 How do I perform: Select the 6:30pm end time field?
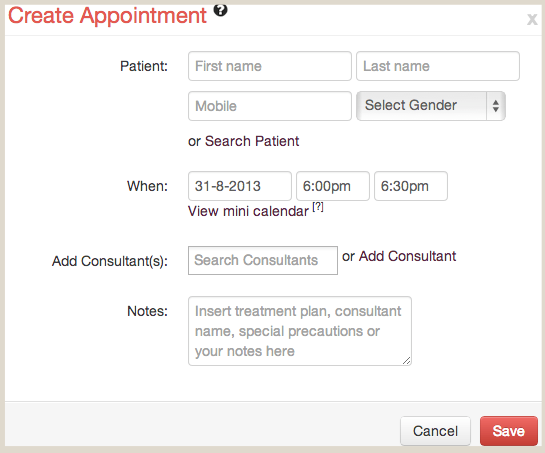click(x=411, y=186)
